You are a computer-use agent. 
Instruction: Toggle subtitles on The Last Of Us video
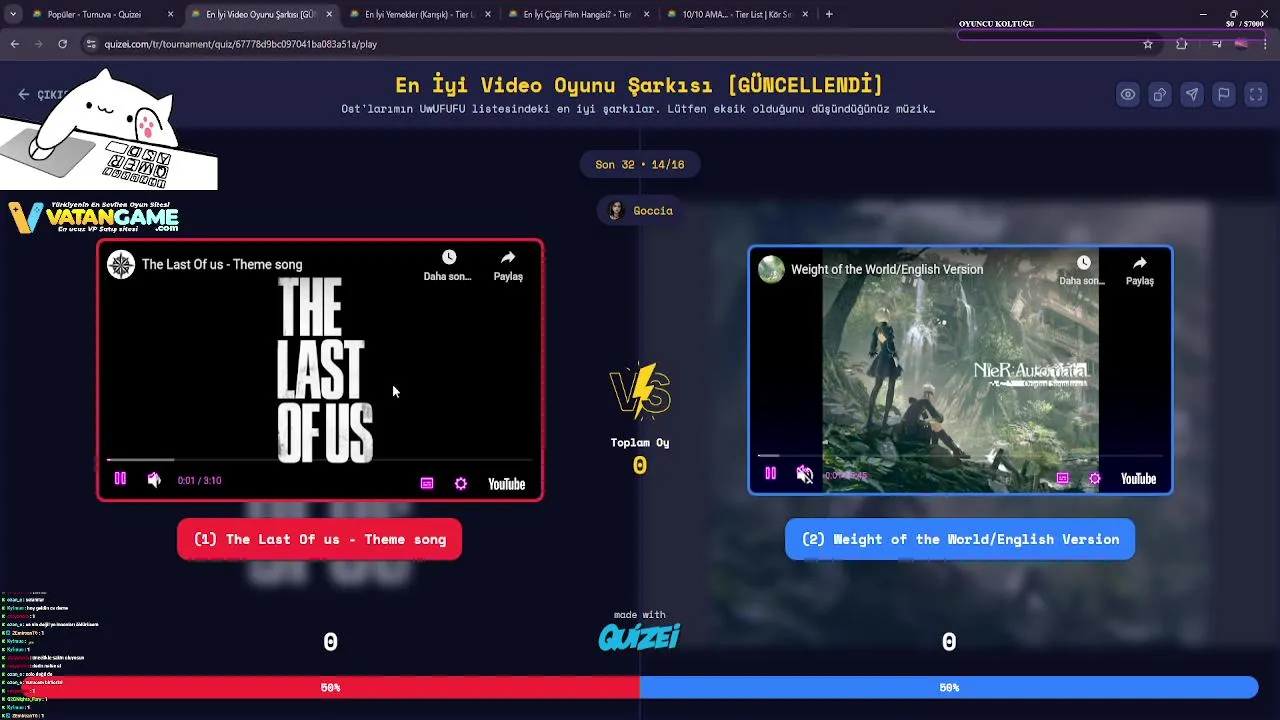coord(427,484)
